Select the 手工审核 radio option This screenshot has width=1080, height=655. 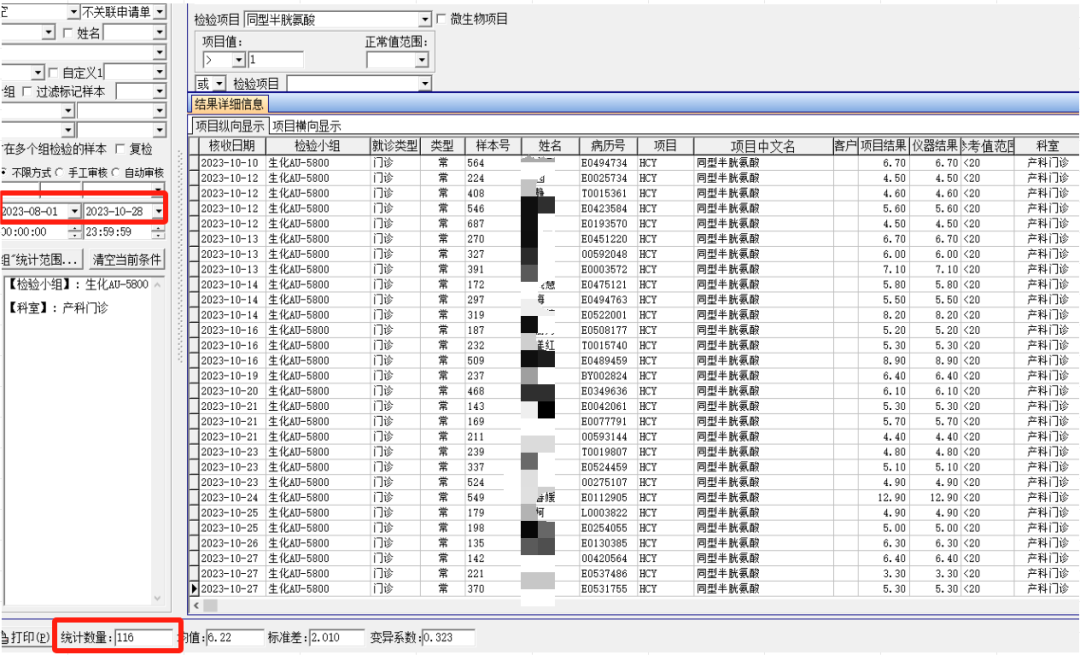[59, 172]
